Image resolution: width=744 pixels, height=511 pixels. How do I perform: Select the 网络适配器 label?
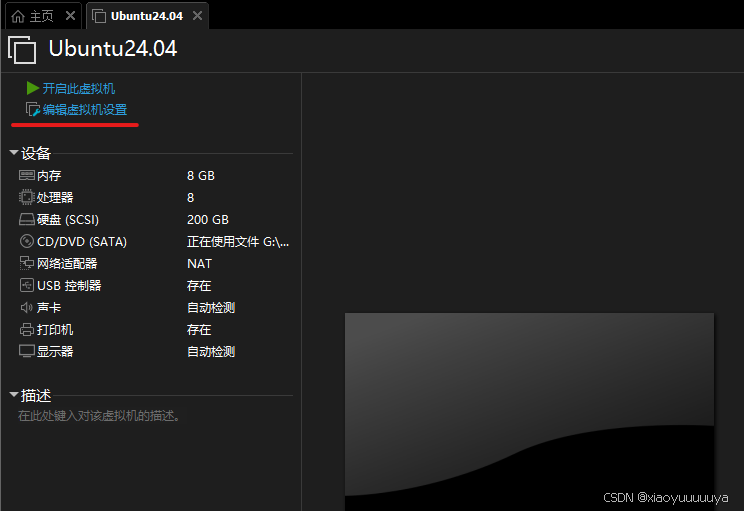click(x=67, y=263)
